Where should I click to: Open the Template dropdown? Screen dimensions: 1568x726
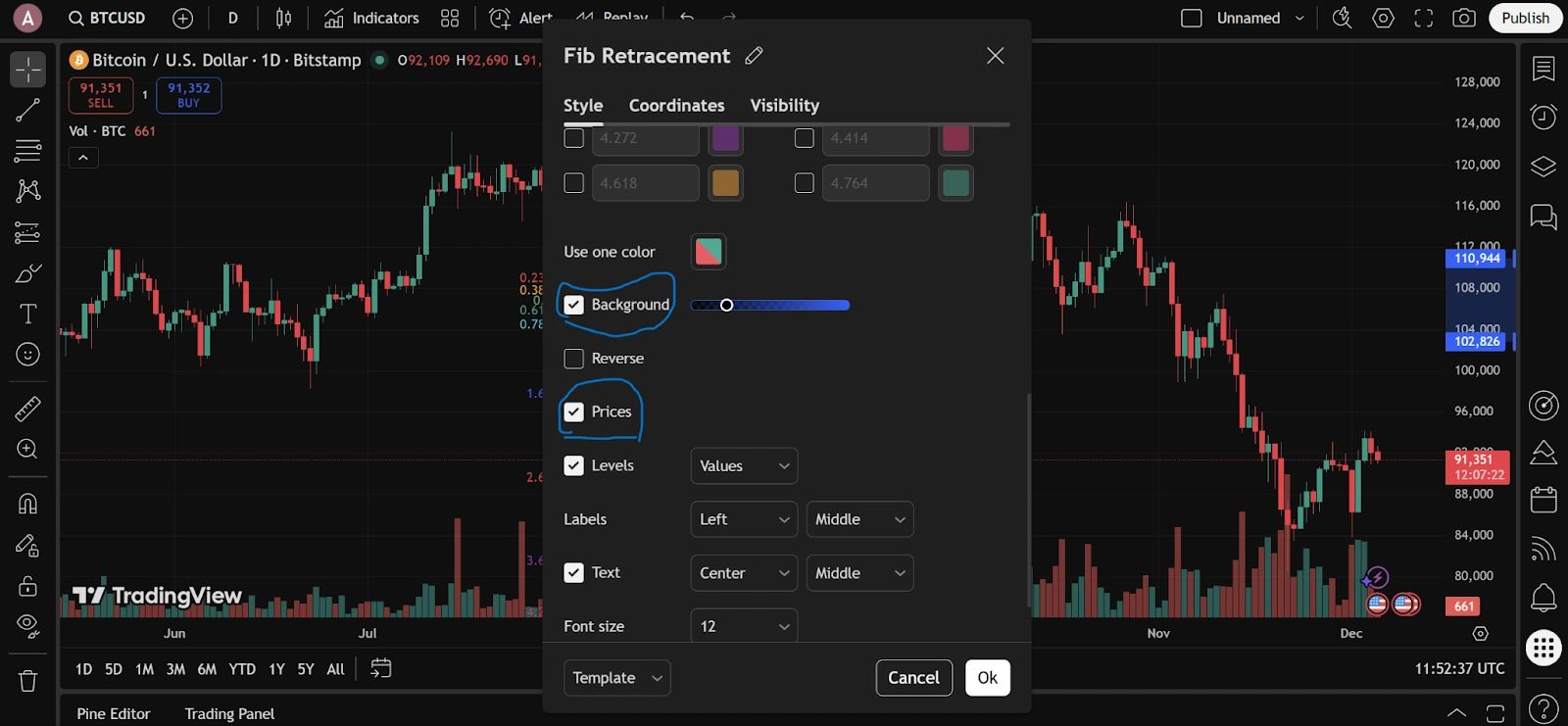click(616, 678)
